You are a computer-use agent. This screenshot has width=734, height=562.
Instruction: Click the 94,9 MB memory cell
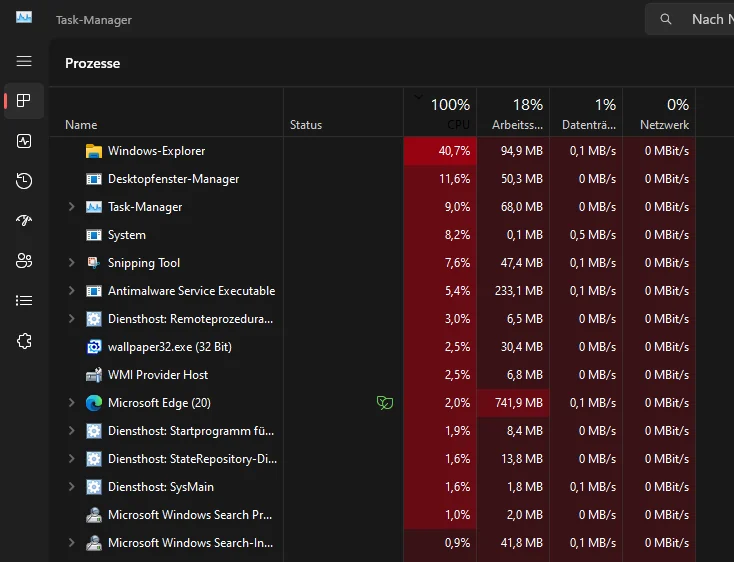pyautogui.click(x=513, y=151)
